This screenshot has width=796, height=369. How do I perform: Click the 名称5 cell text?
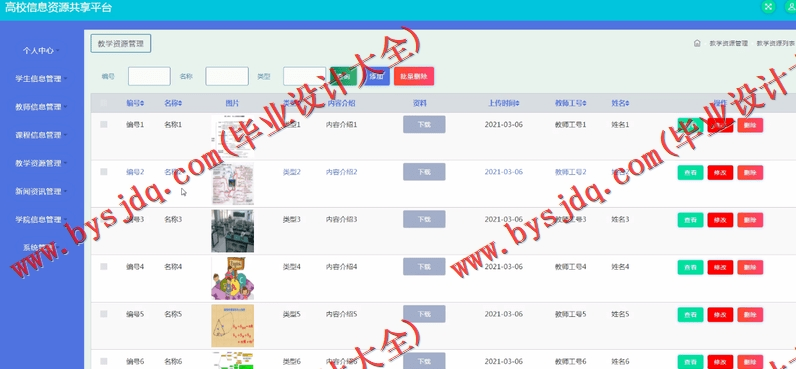[x=173, y=314]
